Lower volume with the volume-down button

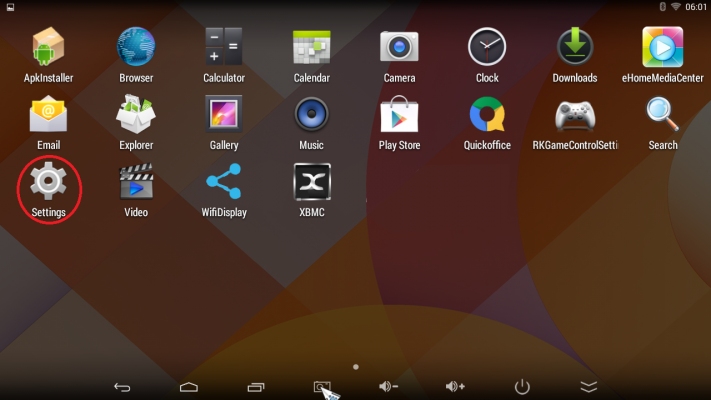pyautogui.click(x=388, y=386)
